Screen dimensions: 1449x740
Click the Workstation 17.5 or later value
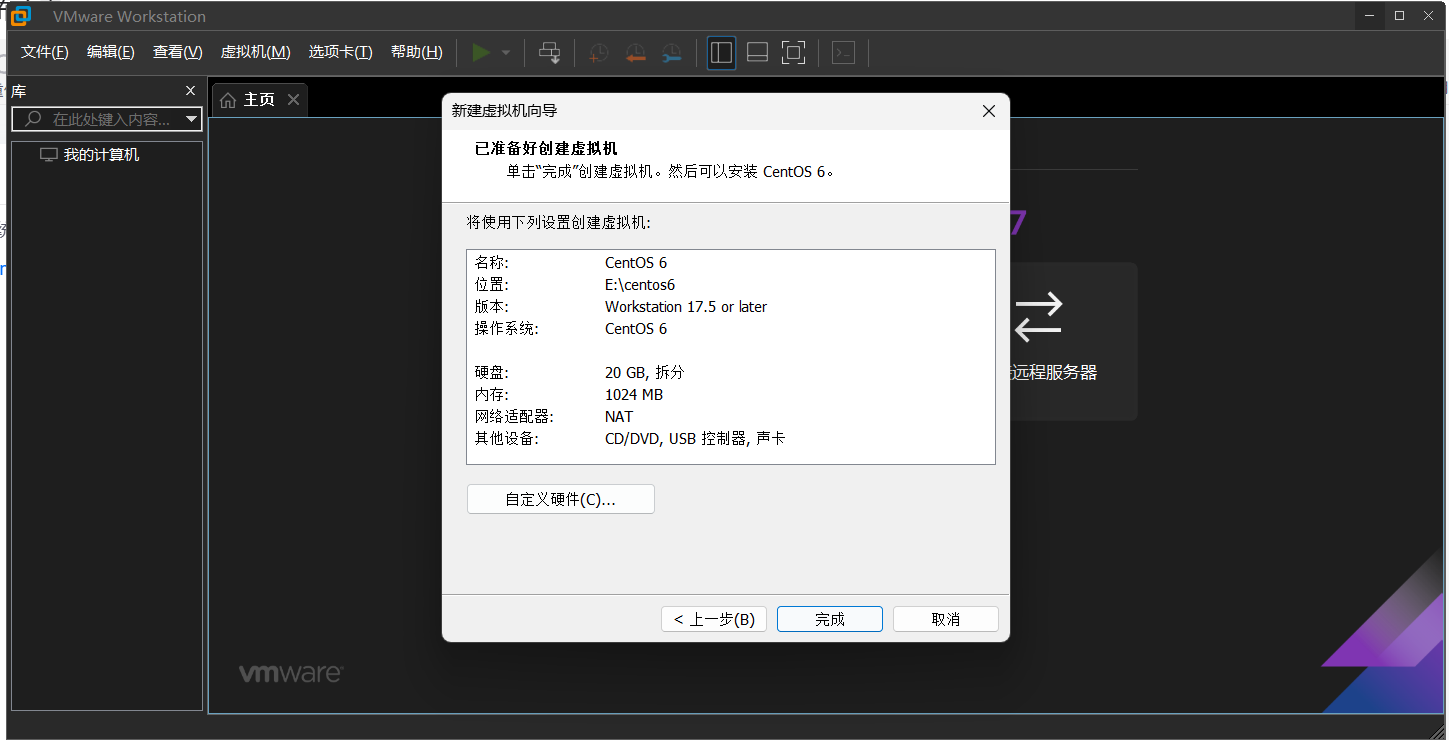click(x=686, y=307)
